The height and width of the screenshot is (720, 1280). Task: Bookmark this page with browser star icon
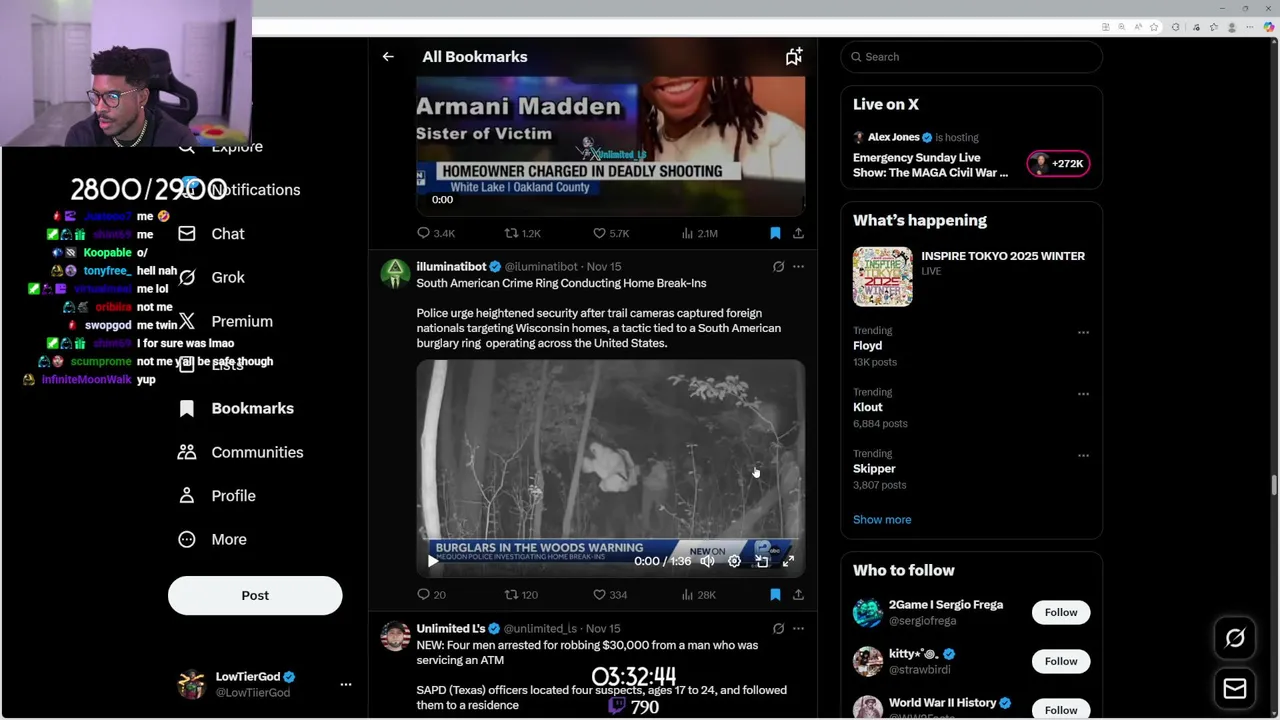(x=1154, y=27)
